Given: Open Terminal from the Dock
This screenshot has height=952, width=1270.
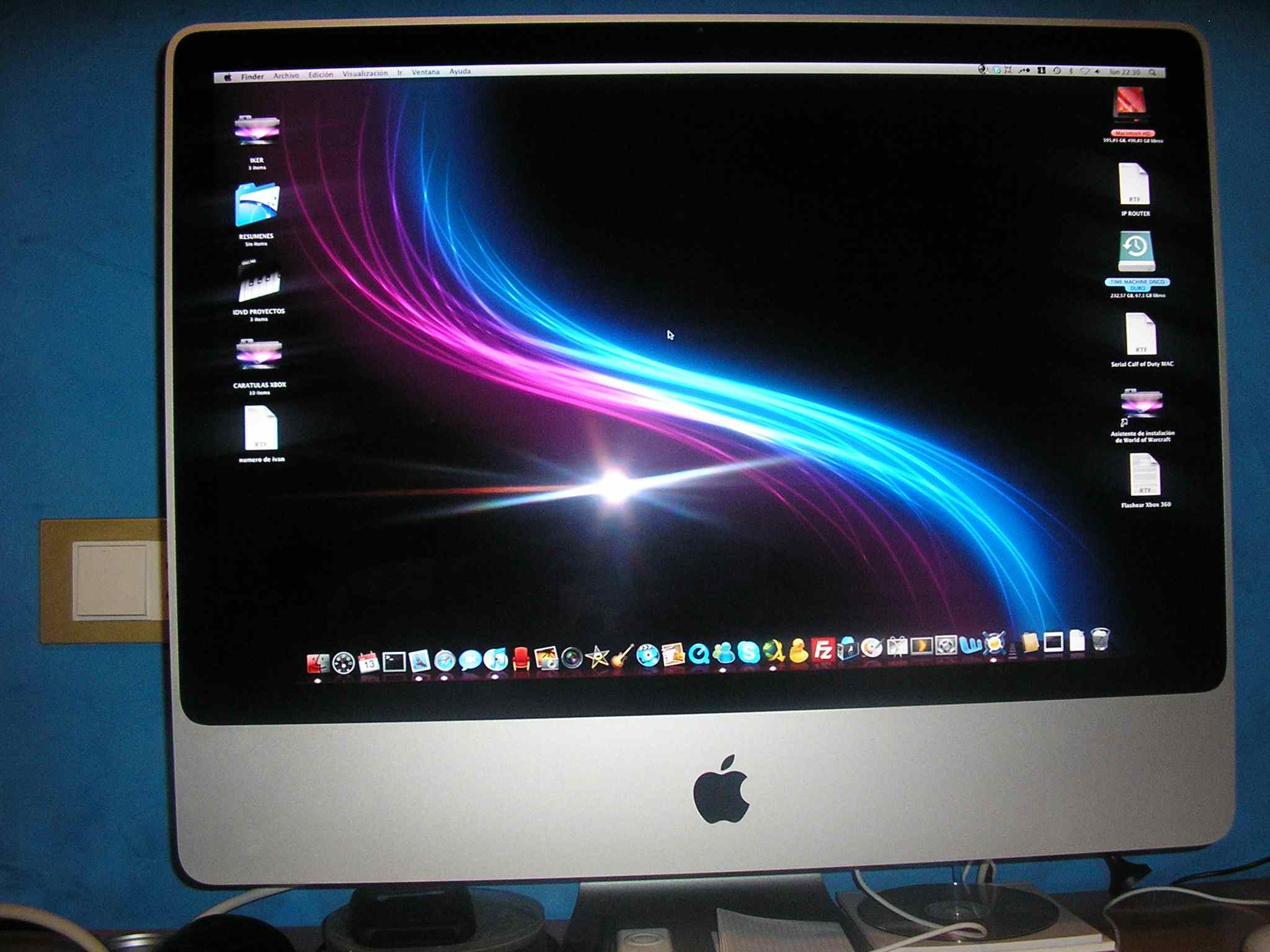Looking at the screenshot, I should pos(394,663).
